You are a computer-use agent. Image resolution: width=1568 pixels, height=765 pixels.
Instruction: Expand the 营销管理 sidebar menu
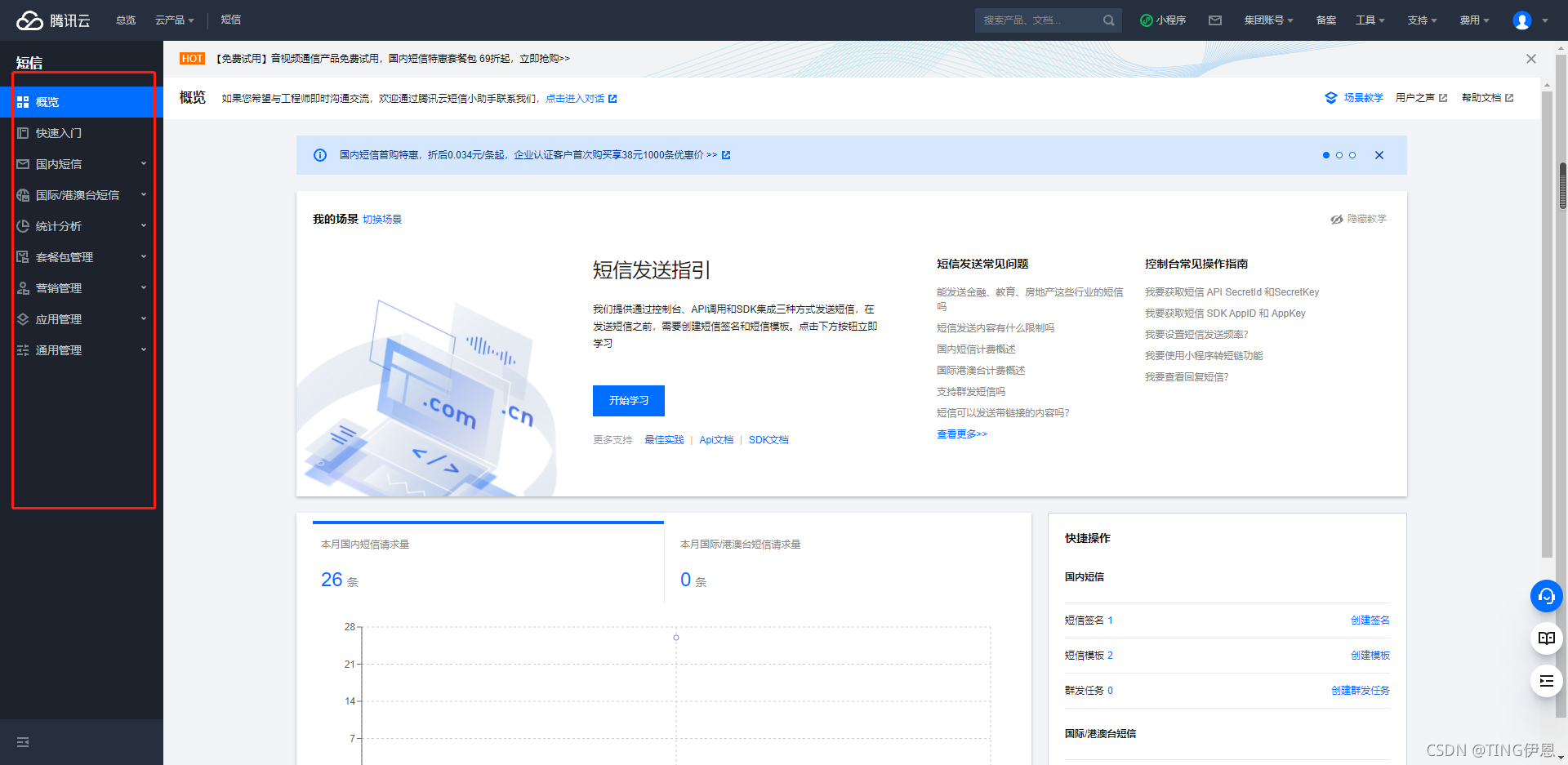(144, 287)
